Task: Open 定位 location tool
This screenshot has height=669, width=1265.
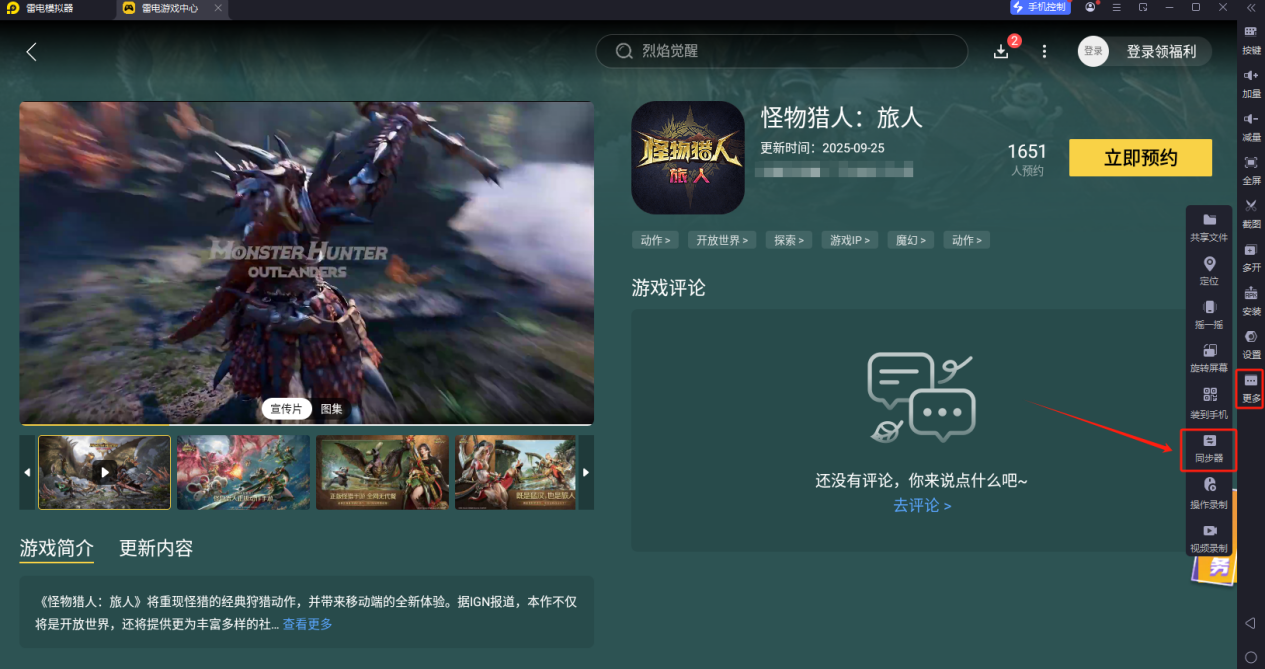Action: 1209,271
